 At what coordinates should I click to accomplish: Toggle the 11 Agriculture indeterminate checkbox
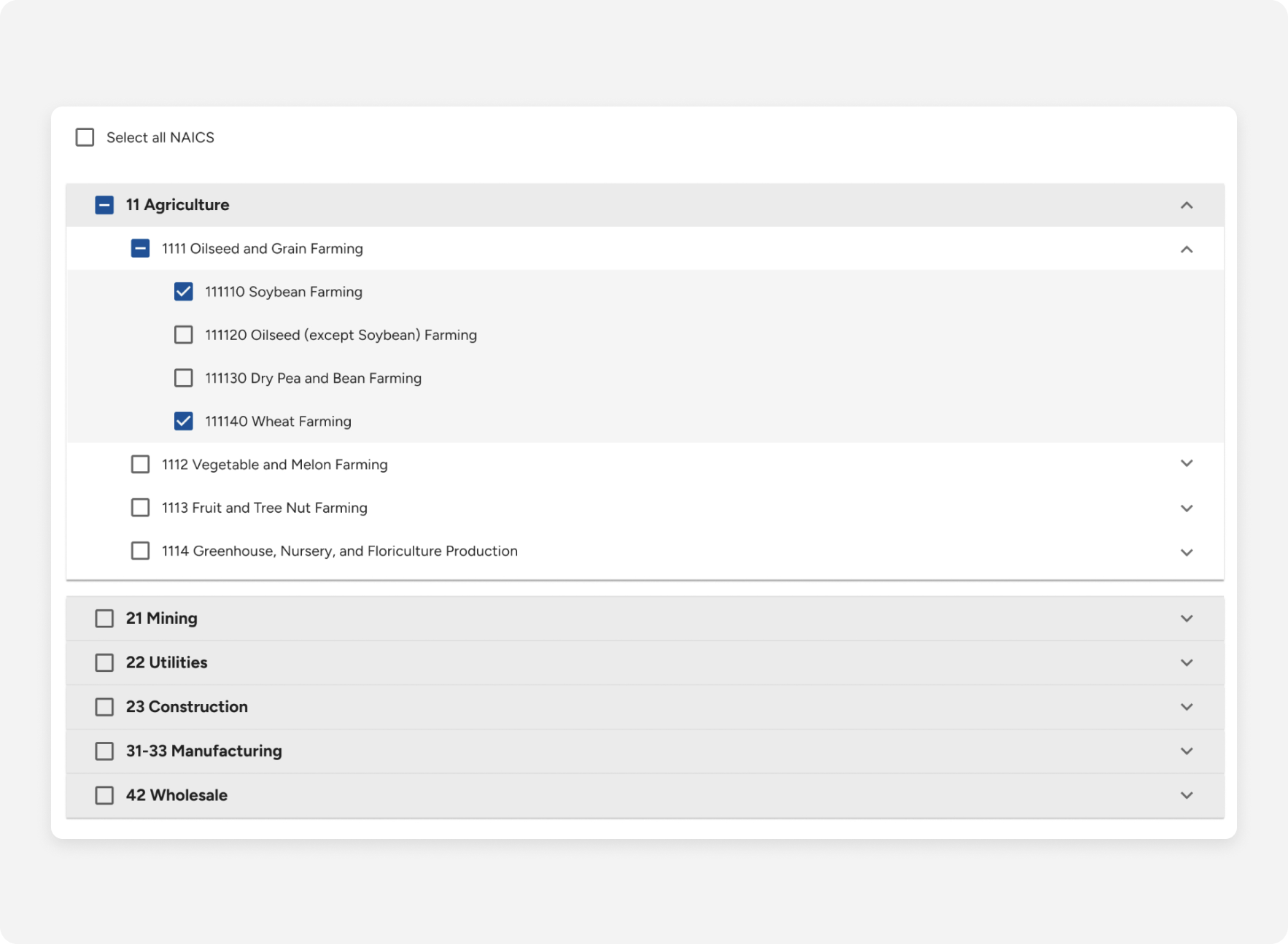click(x=104, y=205)
